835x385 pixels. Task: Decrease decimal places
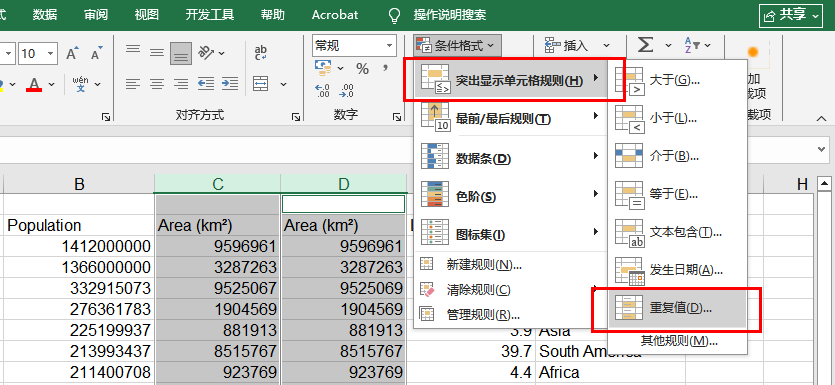(x=347, y=91)
